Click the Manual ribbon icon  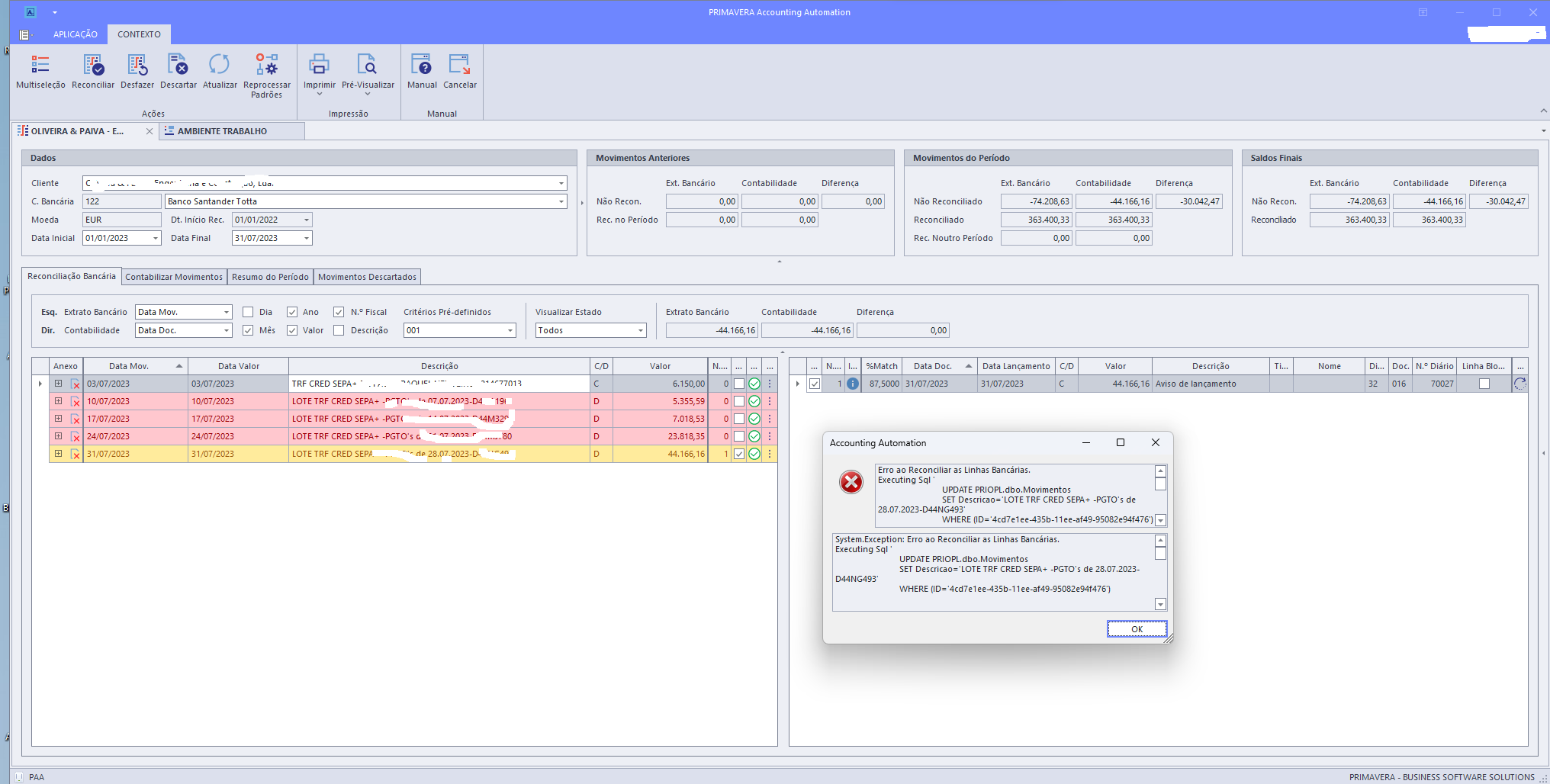pos(421,66)
